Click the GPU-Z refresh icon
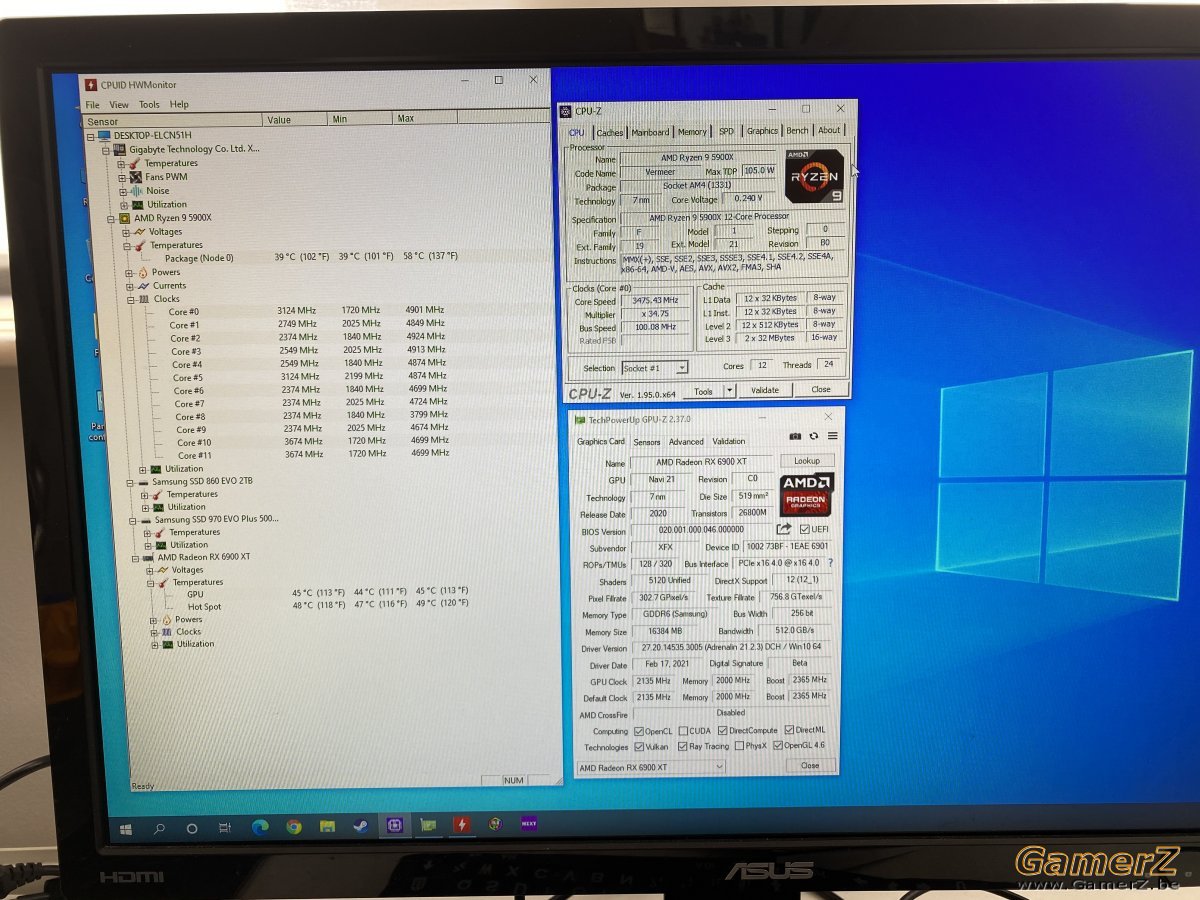This screenshot has width=1200, height=900. (814, 437)
